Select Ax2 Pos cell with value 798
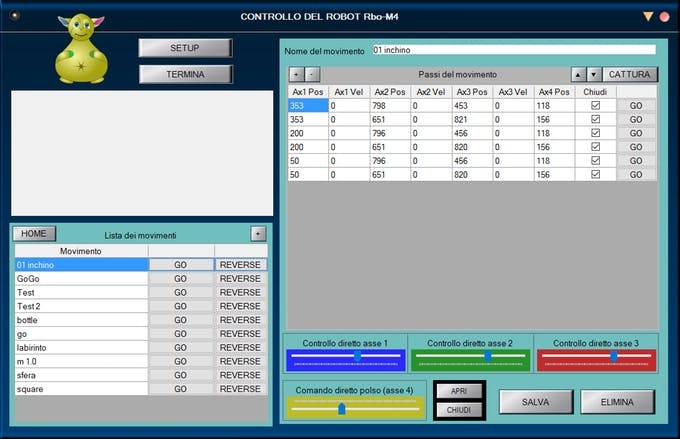The image size is (680, 439). [x=390, y=106]
